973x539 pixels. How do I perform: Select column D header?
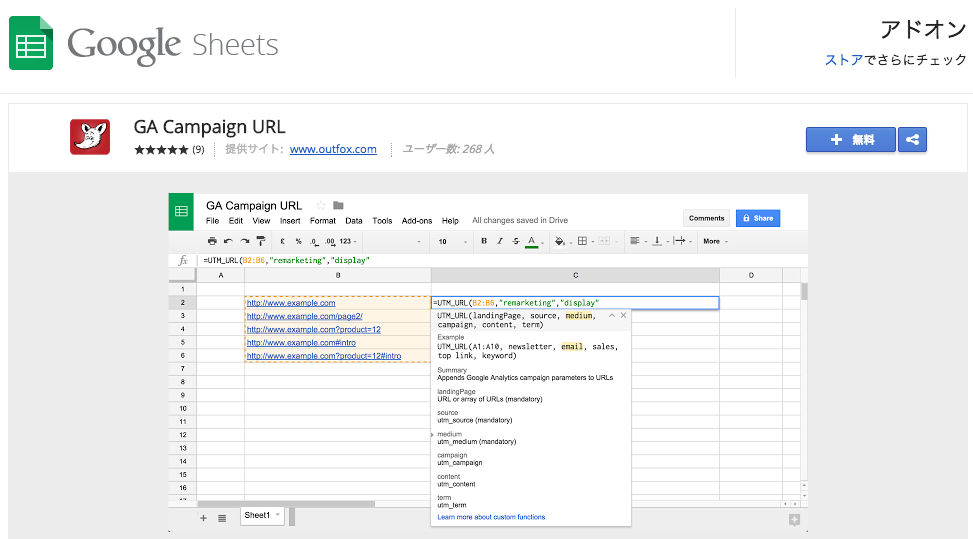(751, 275)
